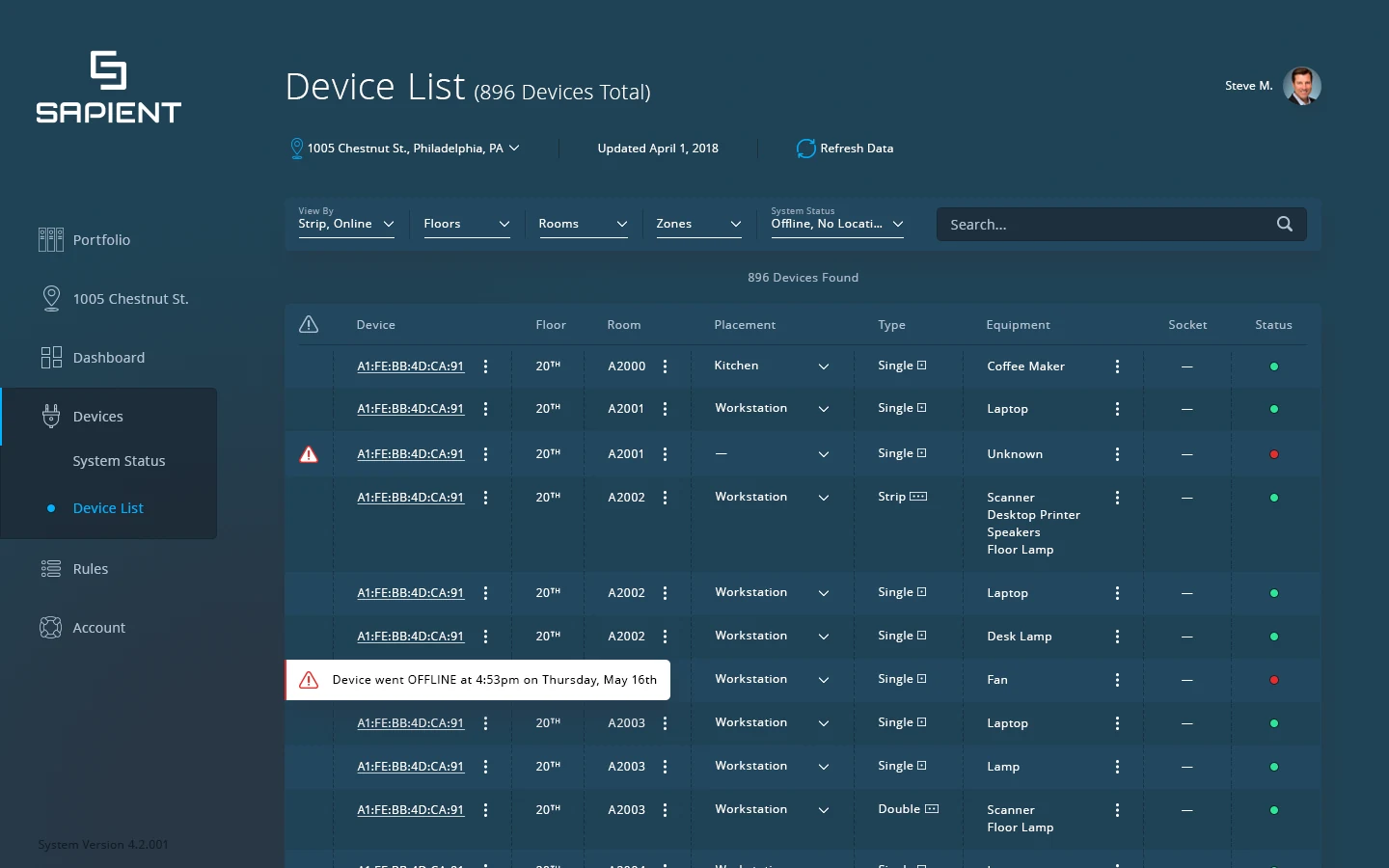Click the Refresh Data icon
This screenshot has height=868, width=1389.
805,149
